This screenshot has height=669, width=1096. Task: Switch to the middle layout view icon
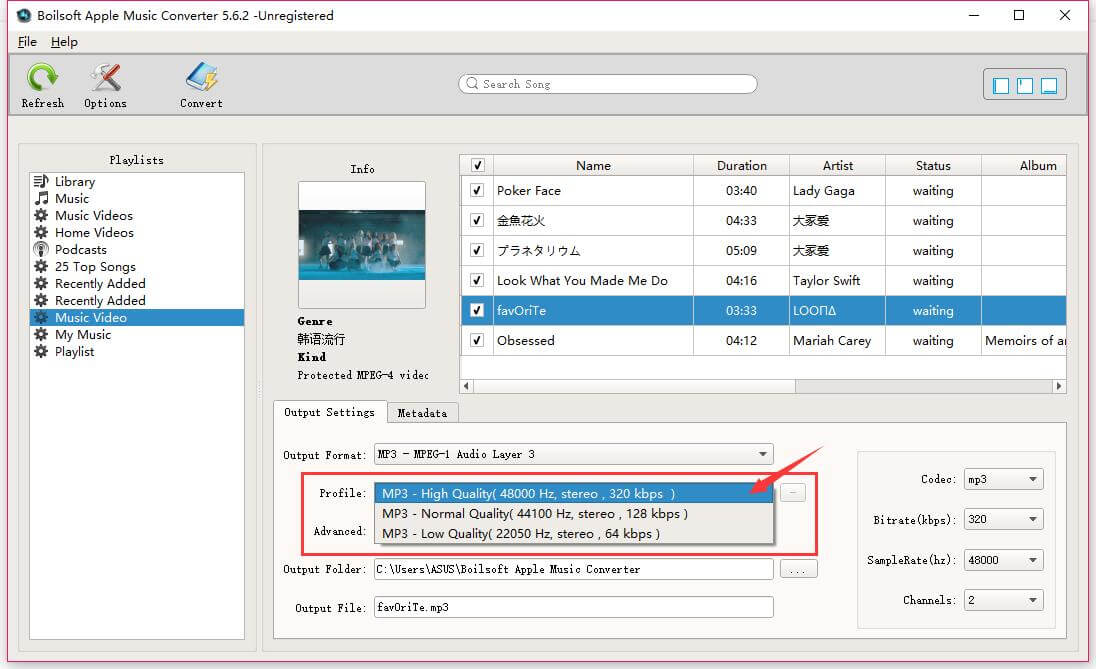(1025, 85)
